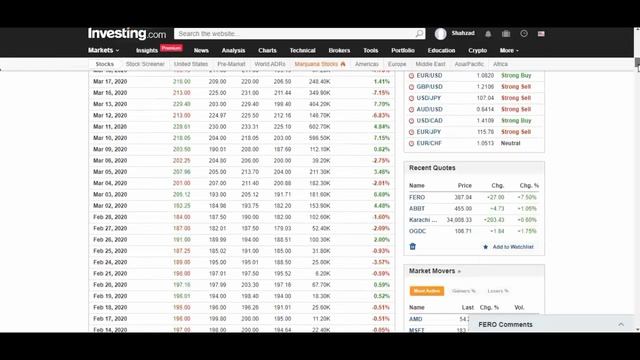Image resolution: width=640 pixels, height=360 pixels.
Task: Open the AMD market mover link
Action: (416, 319)
